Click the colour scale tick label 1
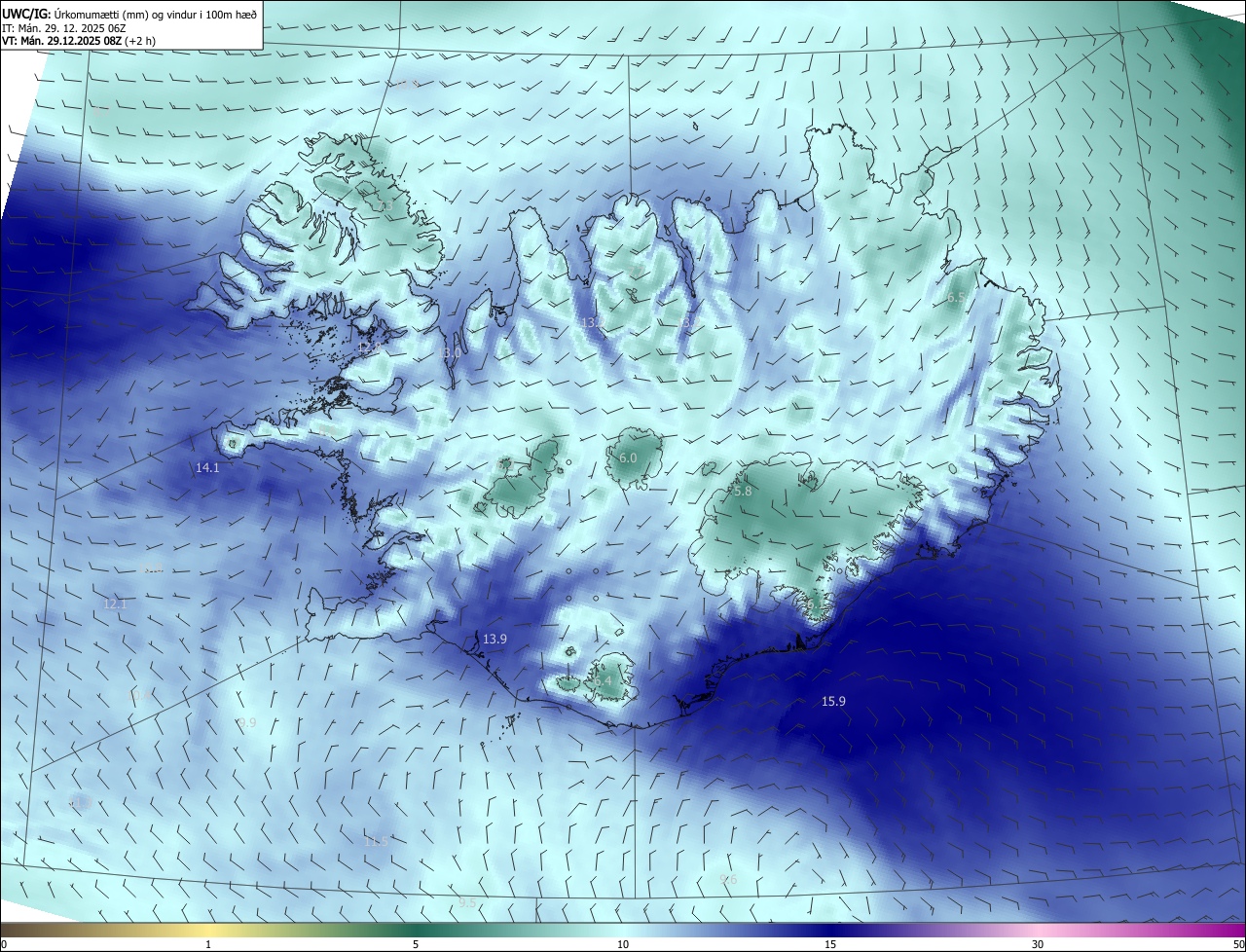The height and width of the screenshot is (952, 1246). [x=208, y=944]
